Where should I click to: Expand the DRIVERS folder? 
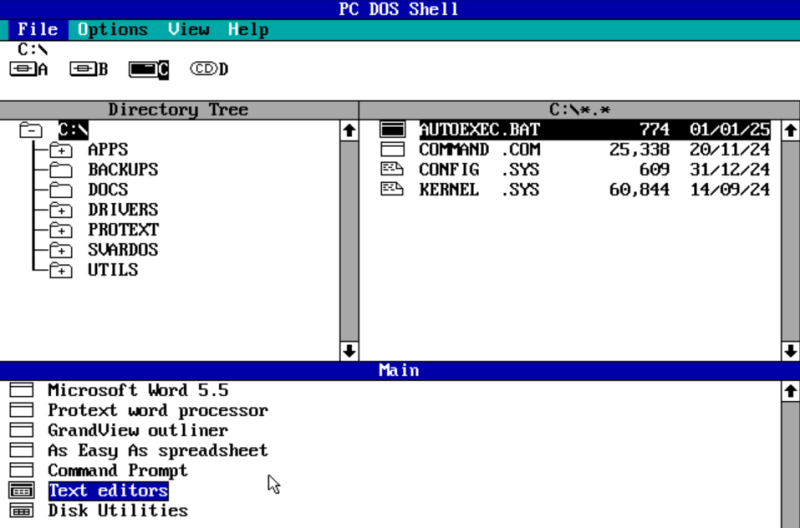pyautogui.click(x=61, y=210)
